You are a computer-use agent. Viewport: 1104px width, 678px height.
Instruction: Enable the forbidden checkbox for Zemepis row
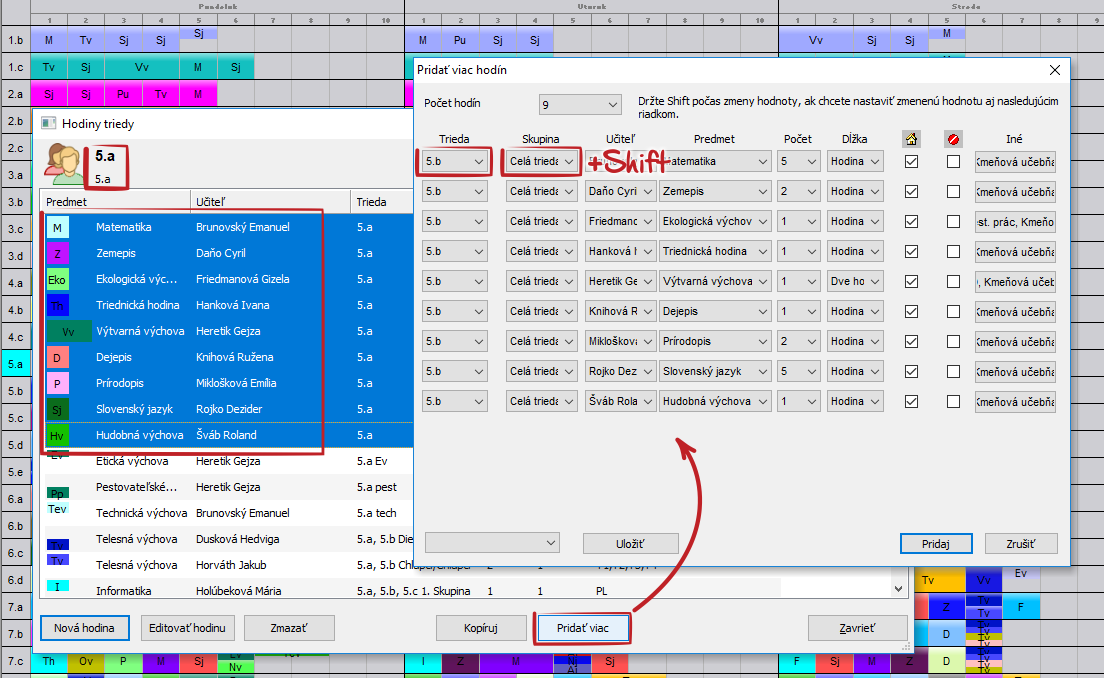(x=953, y=191)
